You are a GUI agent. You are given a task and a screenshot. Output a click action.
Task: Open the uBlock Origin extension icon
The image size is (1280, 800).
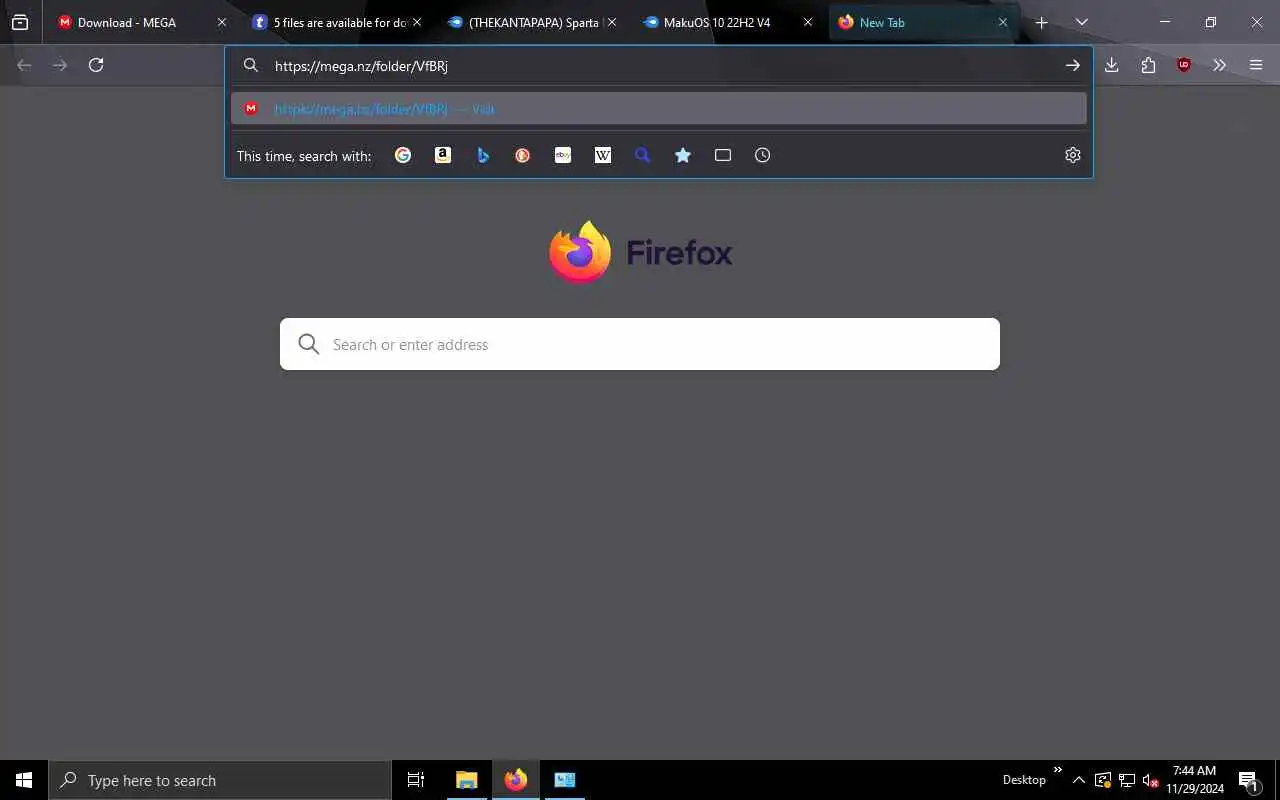[x=1184, y=65]
